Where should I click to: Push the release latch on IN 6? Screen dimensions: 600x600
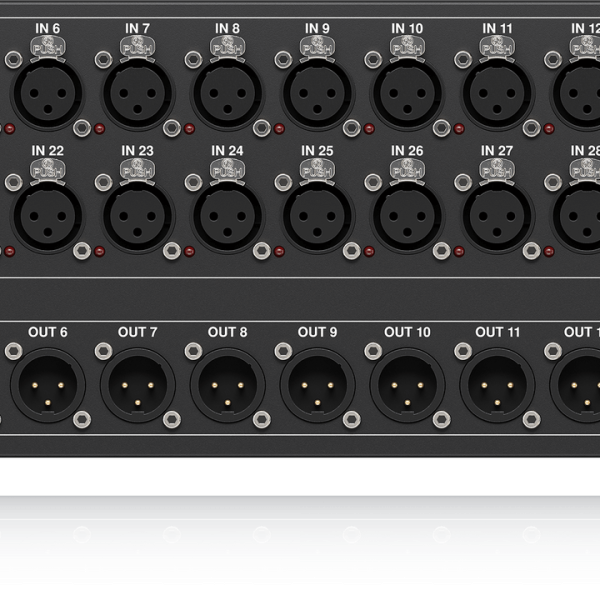(x=48, y=47)
